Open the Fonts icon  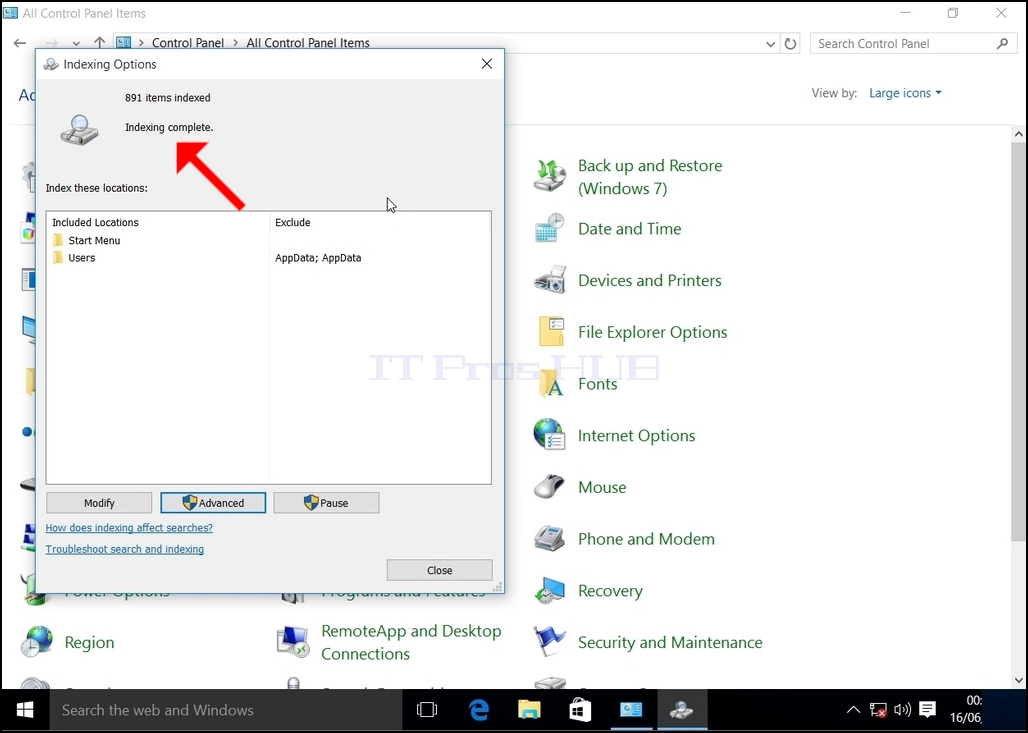pos(551,384)
